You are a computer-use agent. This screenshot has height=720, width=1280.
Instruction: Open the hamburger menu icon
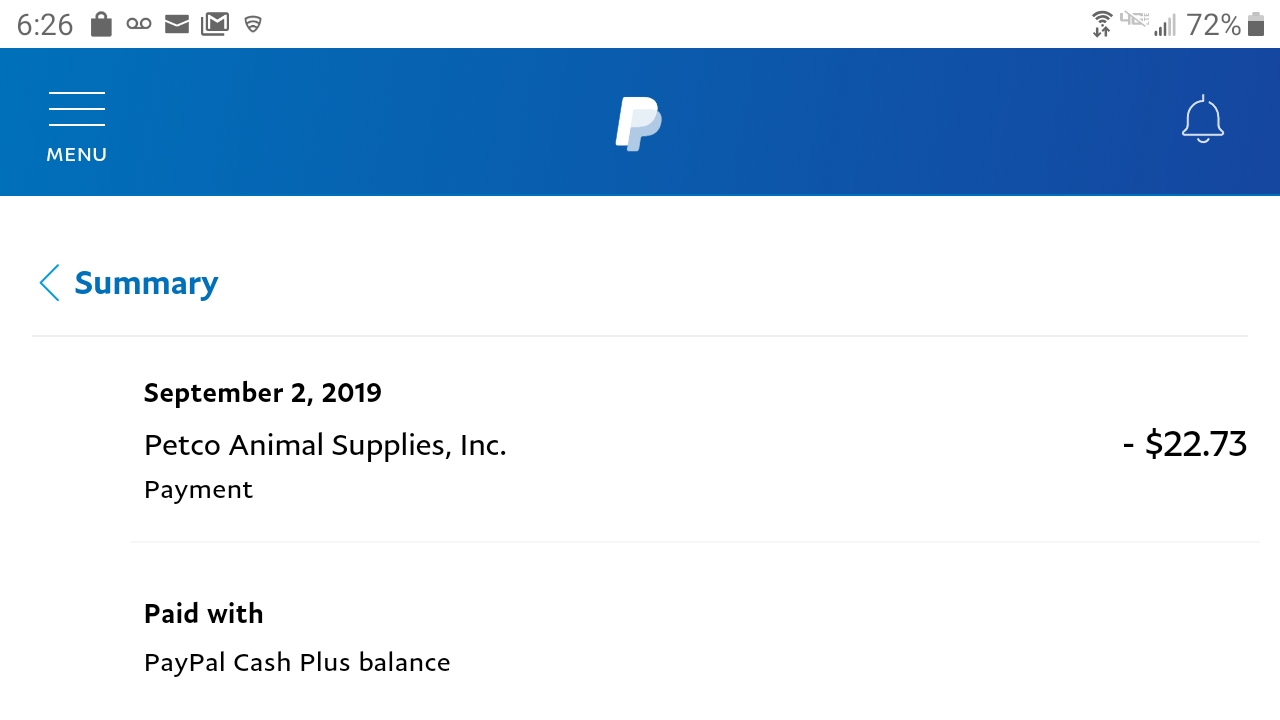point(77,109)
